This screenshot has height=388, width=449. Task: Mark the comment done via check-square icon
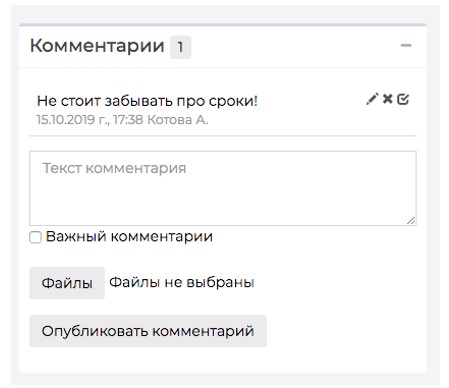point(403,99)
